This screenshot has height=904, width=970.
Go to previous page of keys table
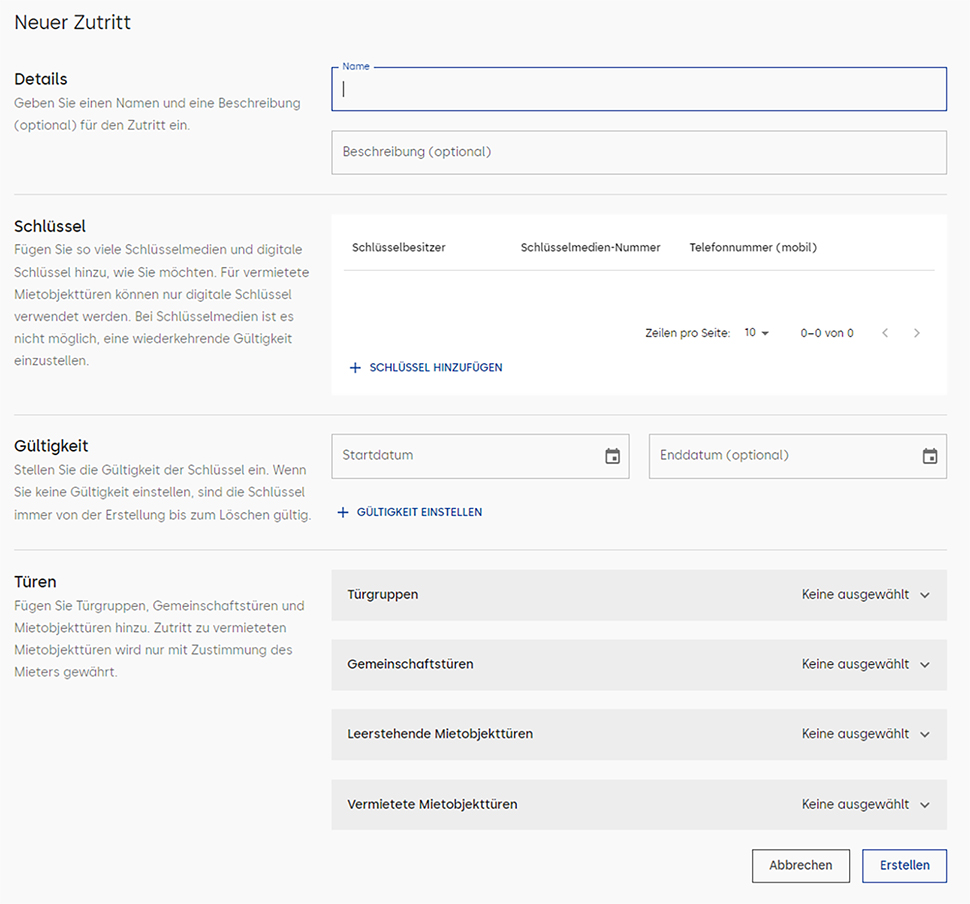[885, 333]
